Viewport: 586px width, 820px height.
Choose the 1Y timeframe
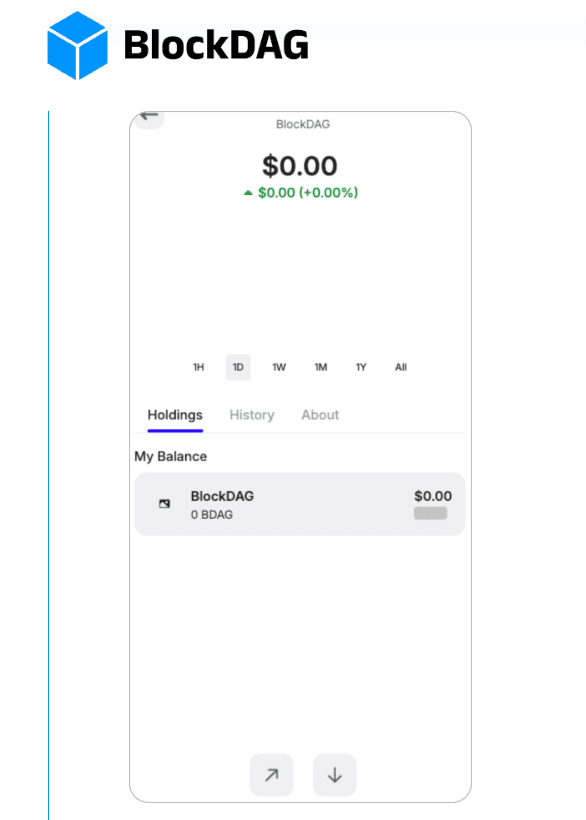360,367
